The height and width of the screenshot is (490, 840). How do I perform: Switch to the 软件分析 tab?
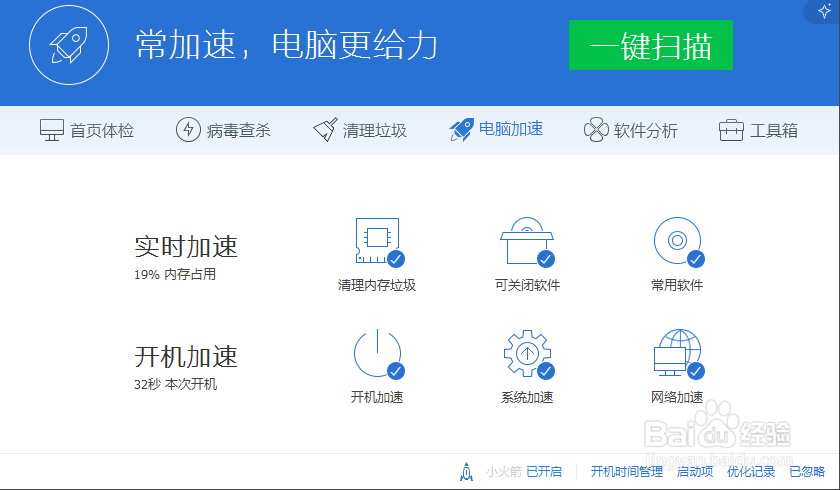coord(631,130)
